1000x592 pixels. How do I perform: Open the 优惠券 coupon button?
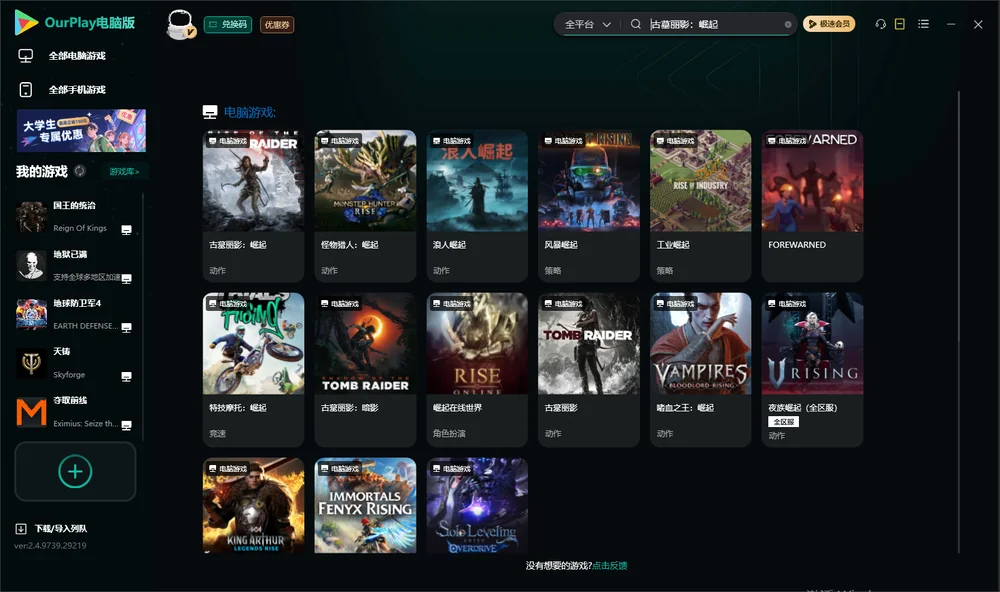coord(277,25)
